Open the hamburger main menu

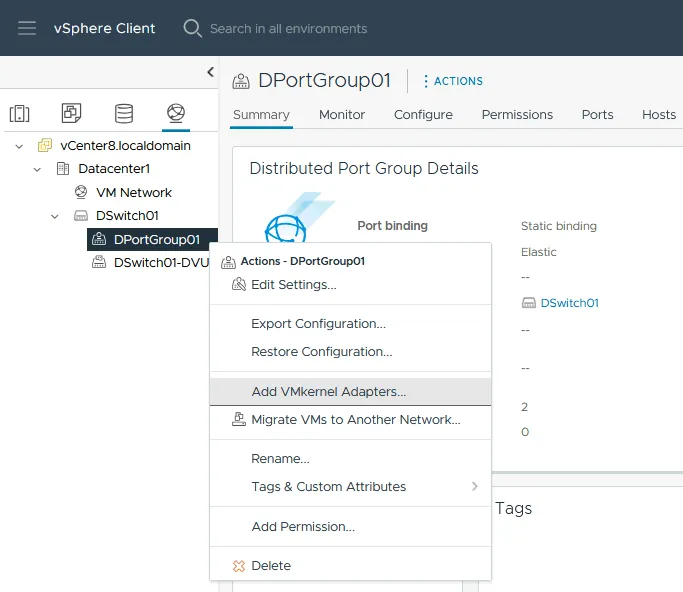[x=27, y=28]
